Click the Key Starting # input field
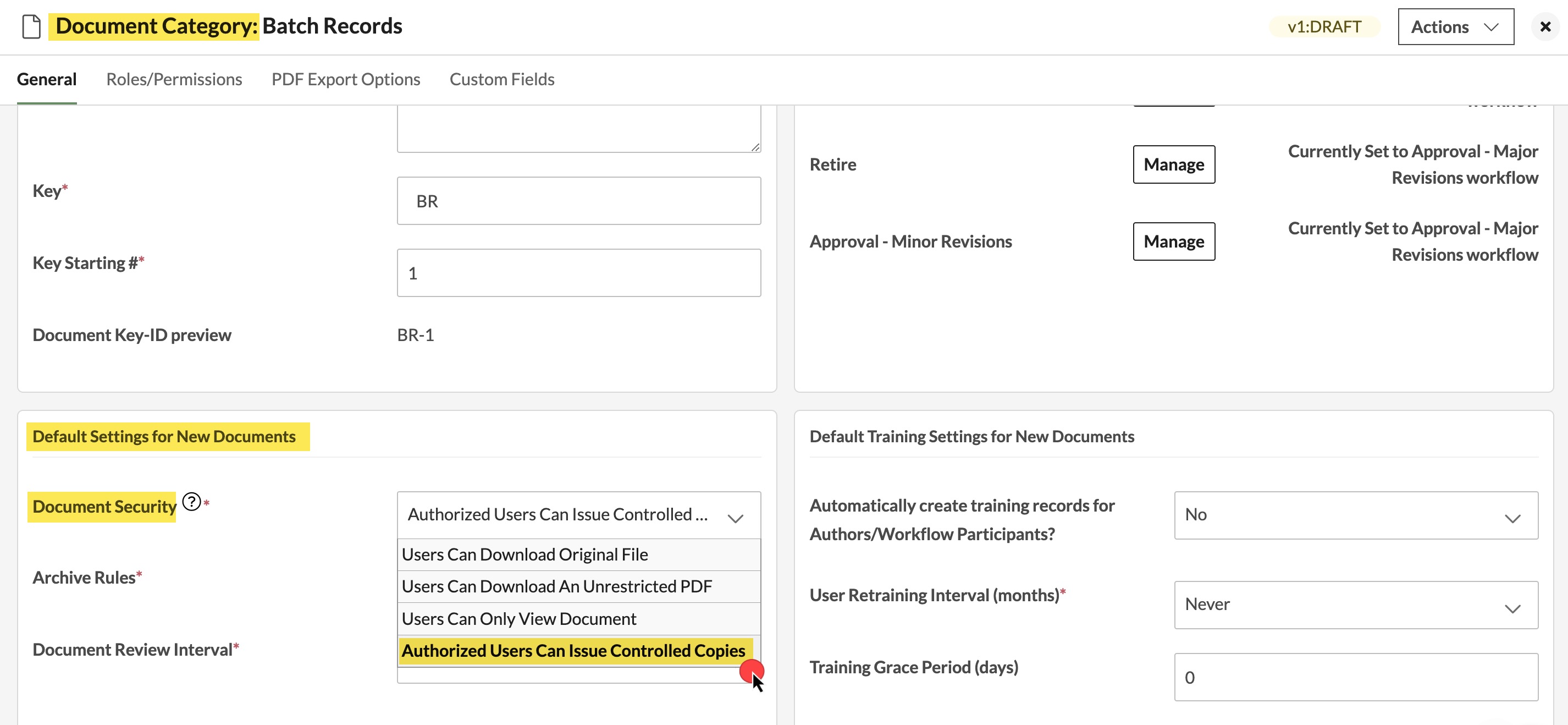Viewport: 1568px width, 725px height. pos(578,273)
